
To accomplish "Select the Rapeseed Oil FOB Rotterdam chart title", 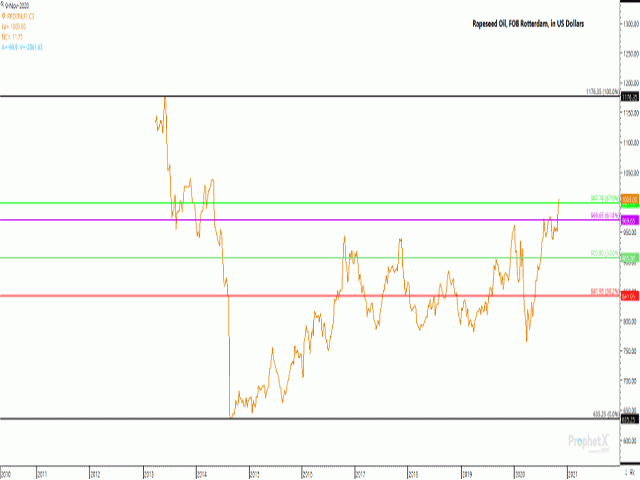I will [x=528, y=24].
